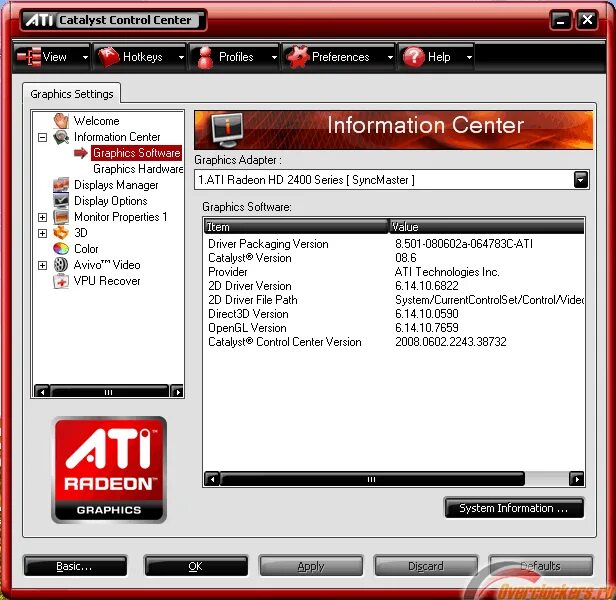This screenshot has height=600, width=616.
Task: Open the Profiles menu
Action: (x=234, y=57)
